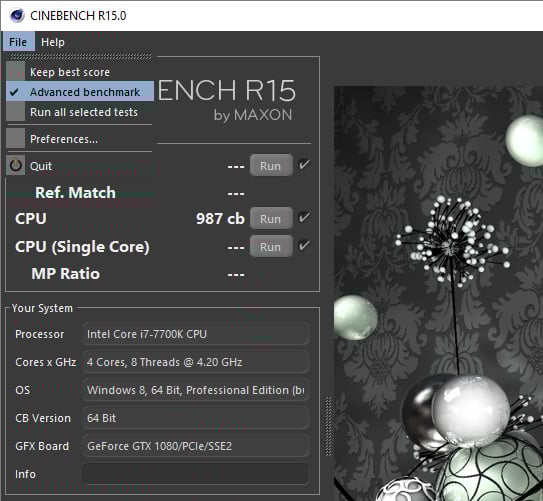543x501 pixels.
Task: Click Quit in the File menu
Action: [80, 166]
